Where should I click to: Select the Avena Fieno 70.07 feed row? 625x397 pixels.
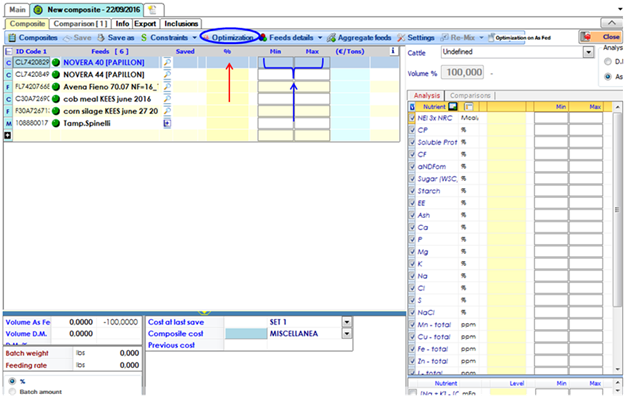(x=201, y=86)
